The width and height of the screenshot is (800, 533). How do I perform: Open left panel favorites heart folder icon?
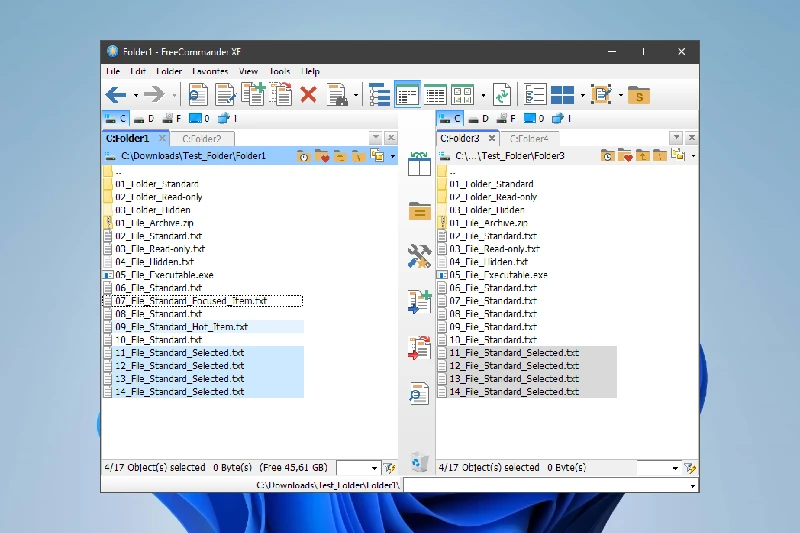click(x=321, y=156)
